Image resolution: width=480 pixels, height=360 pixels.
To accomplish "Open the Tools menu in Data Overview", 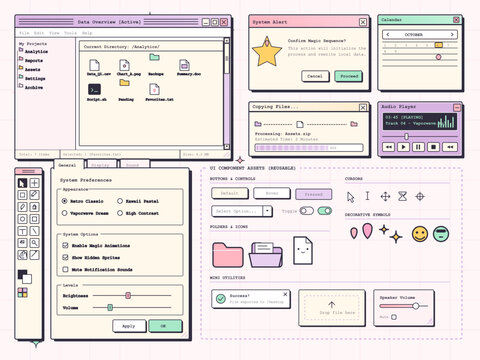I will [x=70, y=33].
